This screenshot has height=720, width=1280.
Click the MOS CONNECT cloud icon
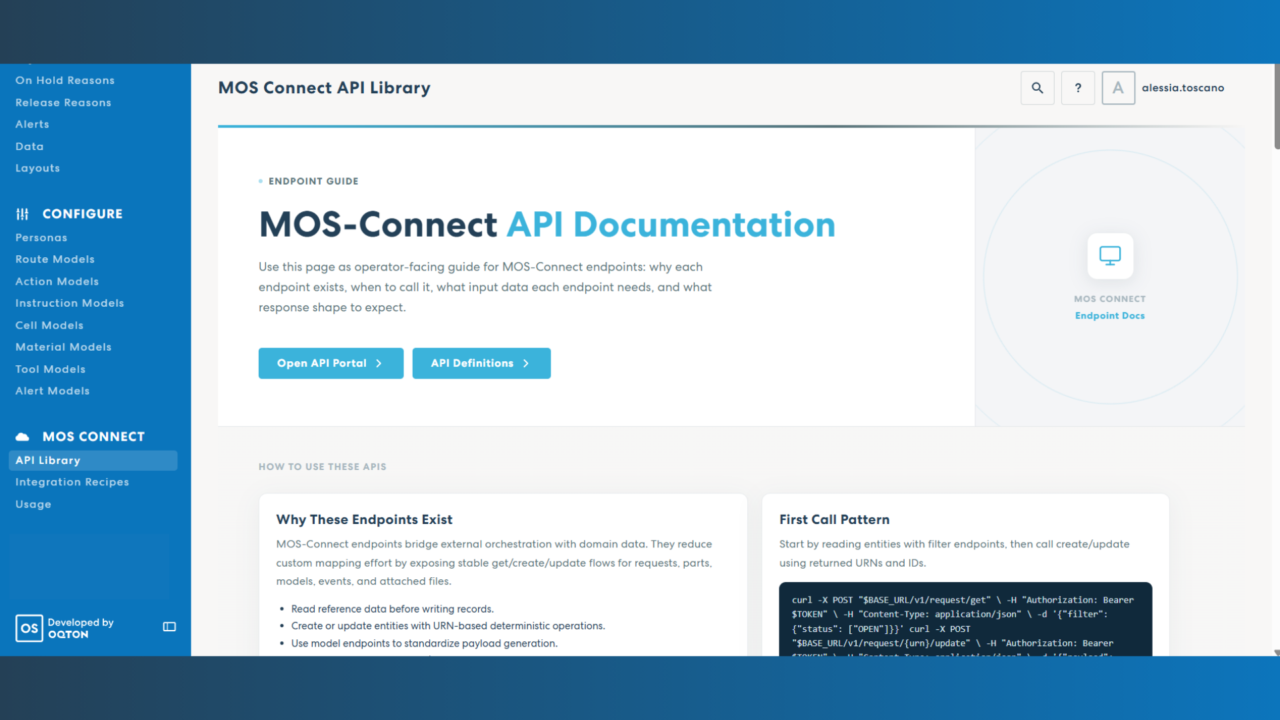click(x=22, y=437)
